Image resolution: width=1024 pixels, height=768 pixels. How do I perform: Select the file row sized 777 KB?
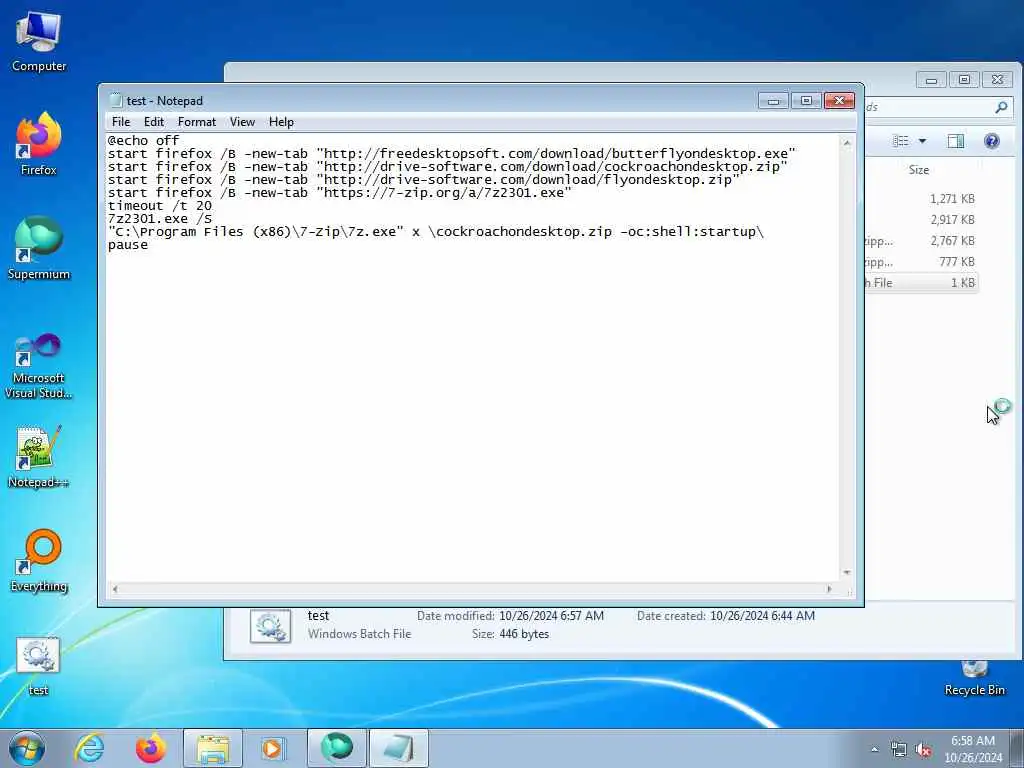tap(922, 261)
